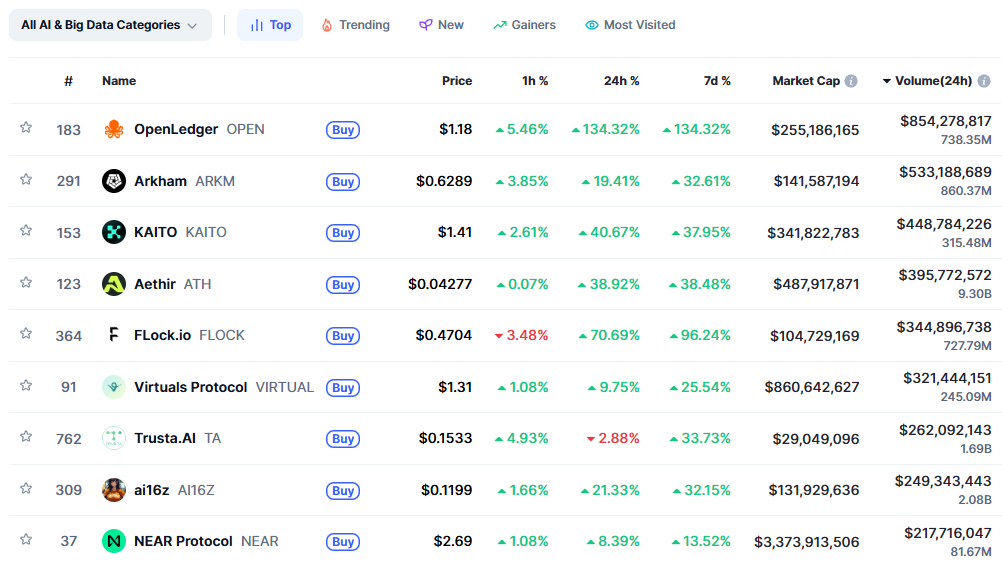Click the Aethir coin logo icon
The width and height of the screenshot is (1002, 563).
pos(114,284)
